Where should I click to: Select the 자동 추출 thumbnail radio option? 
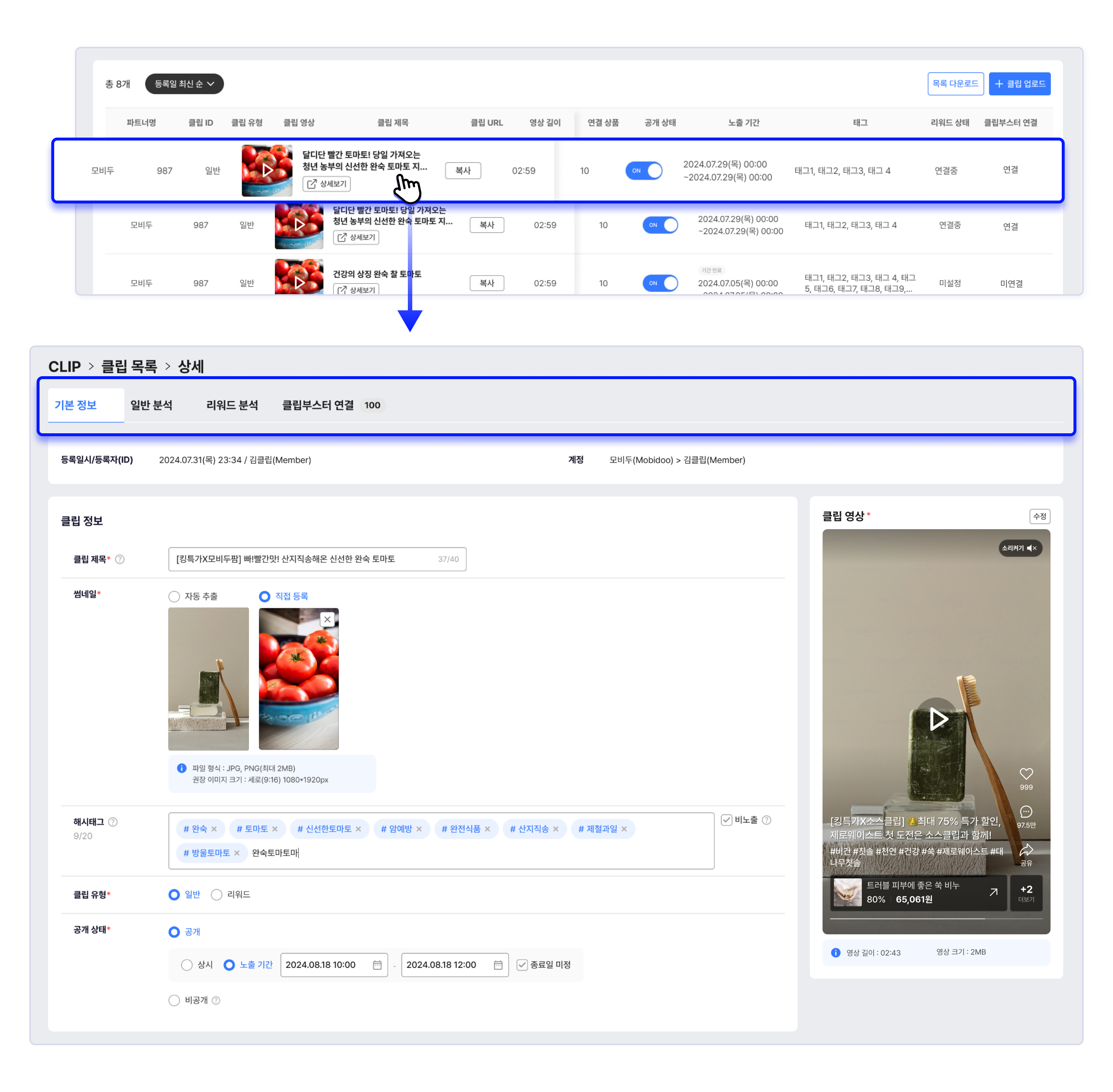[x=174, y=597]
